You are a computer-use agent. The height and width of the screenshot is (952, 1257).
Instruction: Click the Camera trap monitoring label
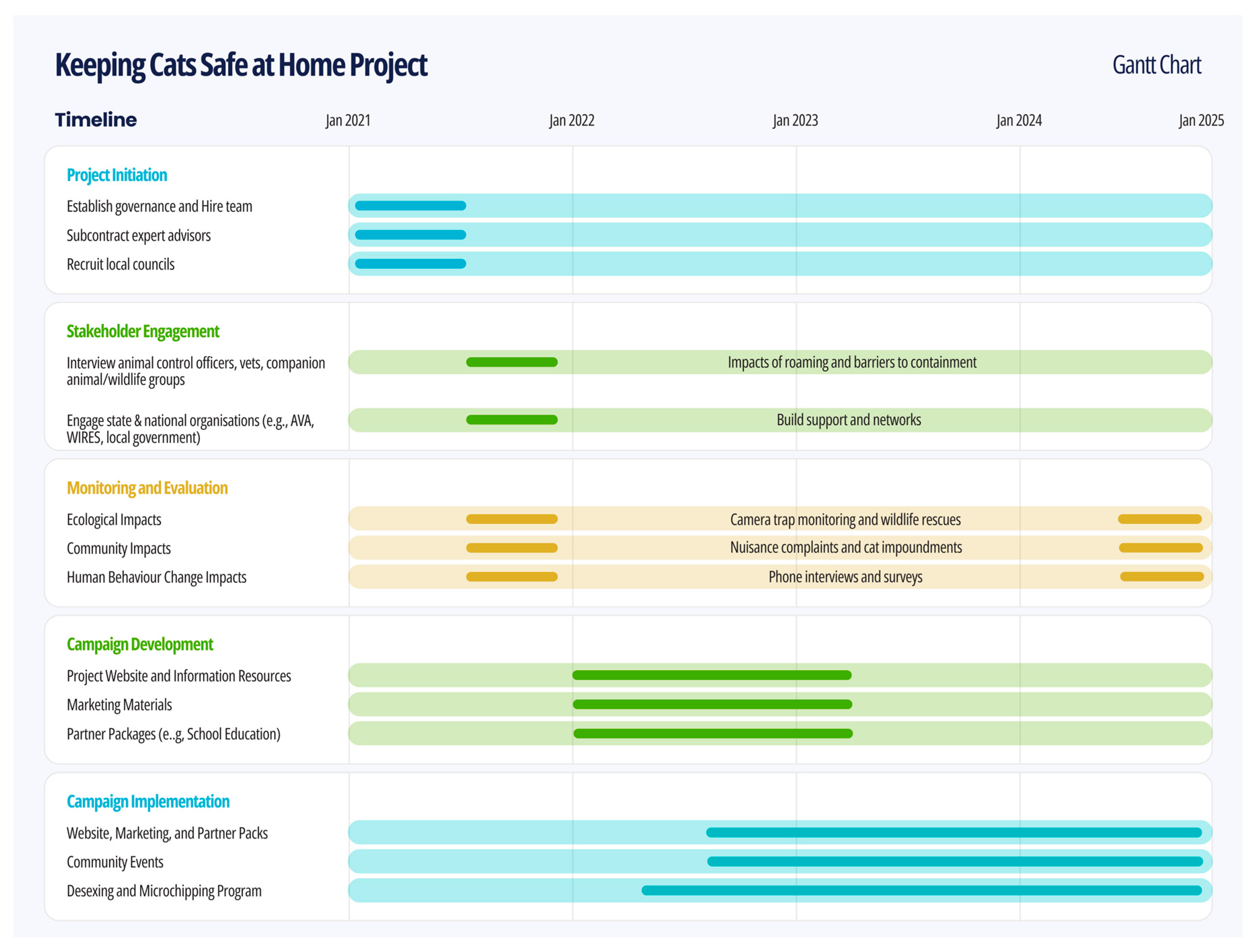pyautogui.click(x=845, y=519)
